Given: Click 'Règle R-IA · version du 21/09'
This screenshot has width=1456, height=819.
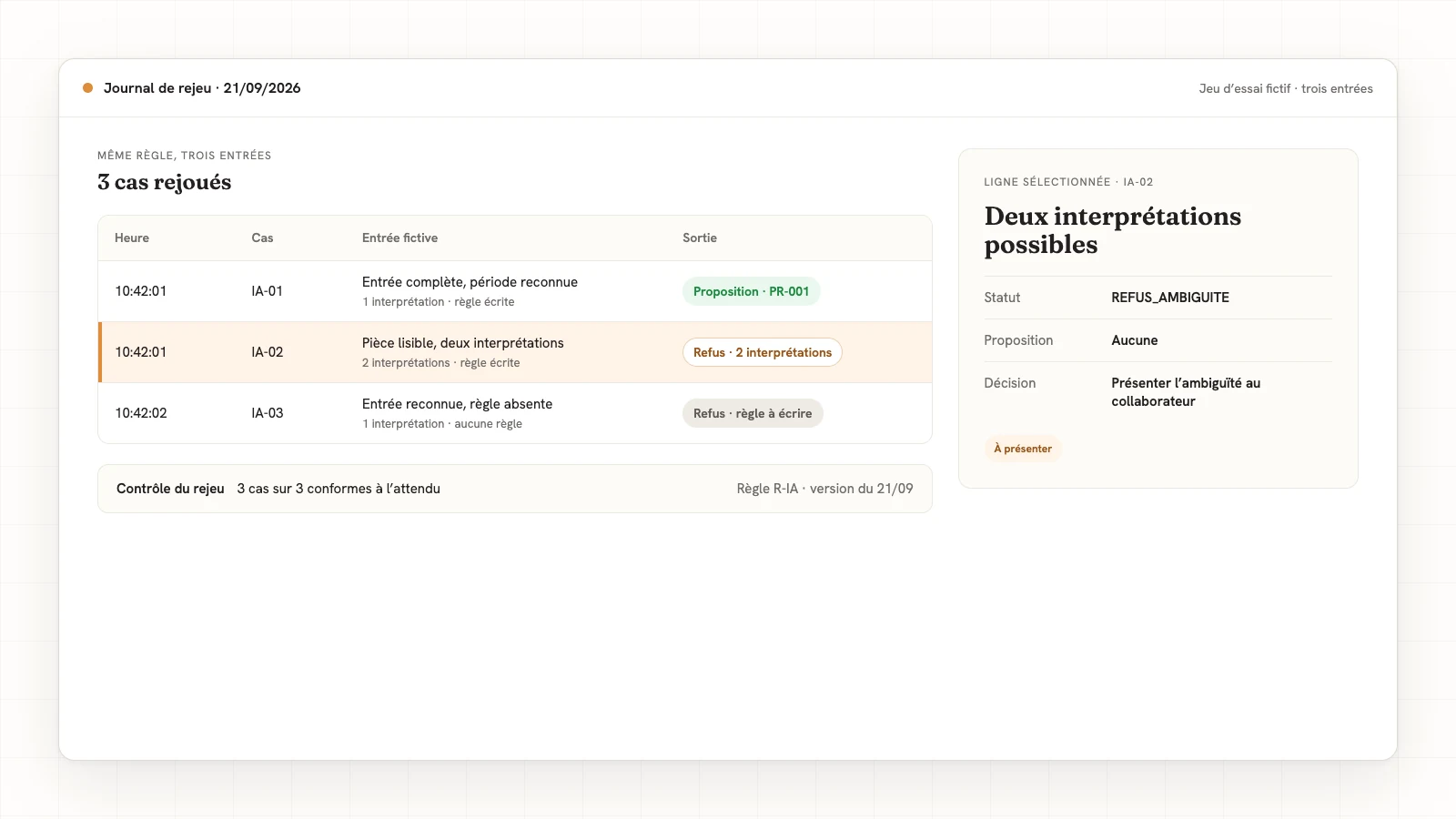Looking at the screenshot, I should tap(825, 489).
